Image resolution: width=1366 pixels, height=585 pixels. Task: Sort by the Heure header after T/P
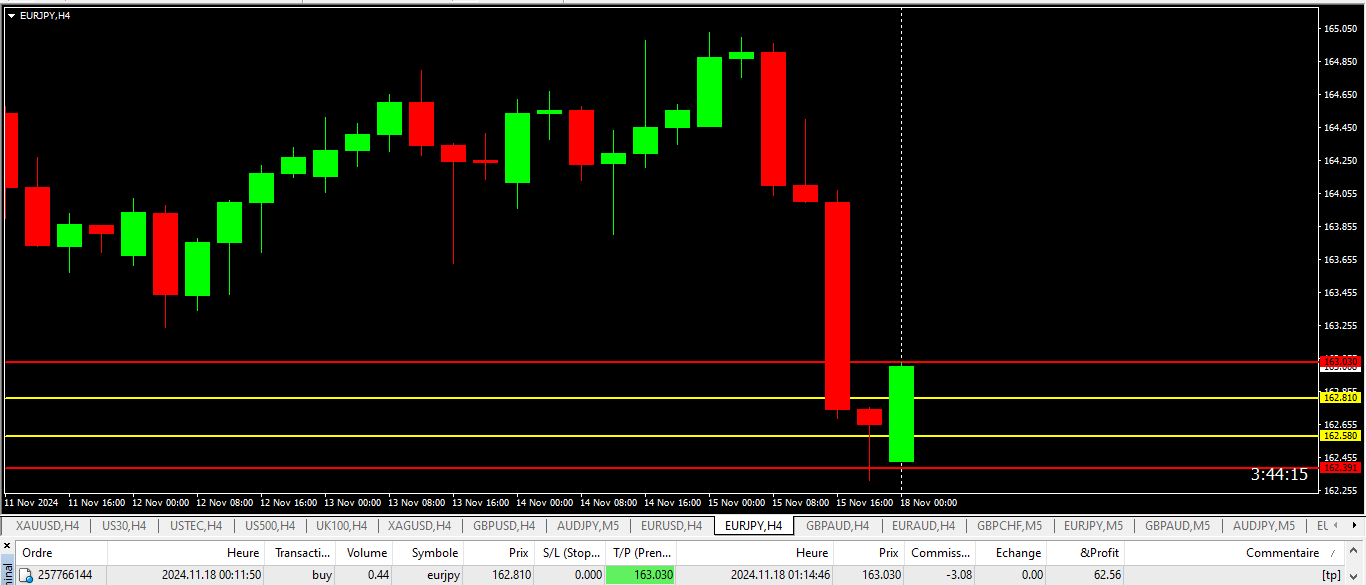[755, 553]
